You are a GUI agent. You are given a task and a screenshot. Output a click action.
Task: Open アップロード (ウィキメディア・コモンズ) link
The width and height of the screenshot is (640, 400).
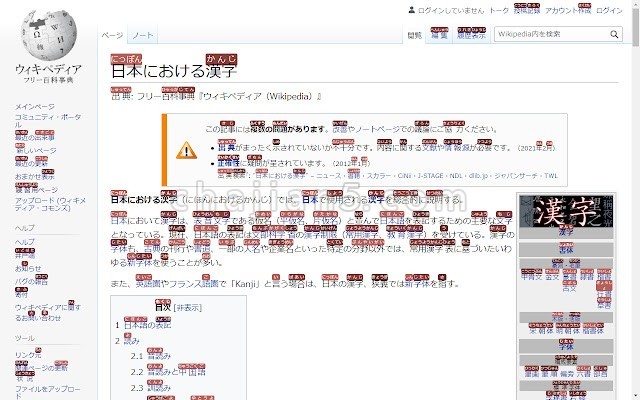50,204
